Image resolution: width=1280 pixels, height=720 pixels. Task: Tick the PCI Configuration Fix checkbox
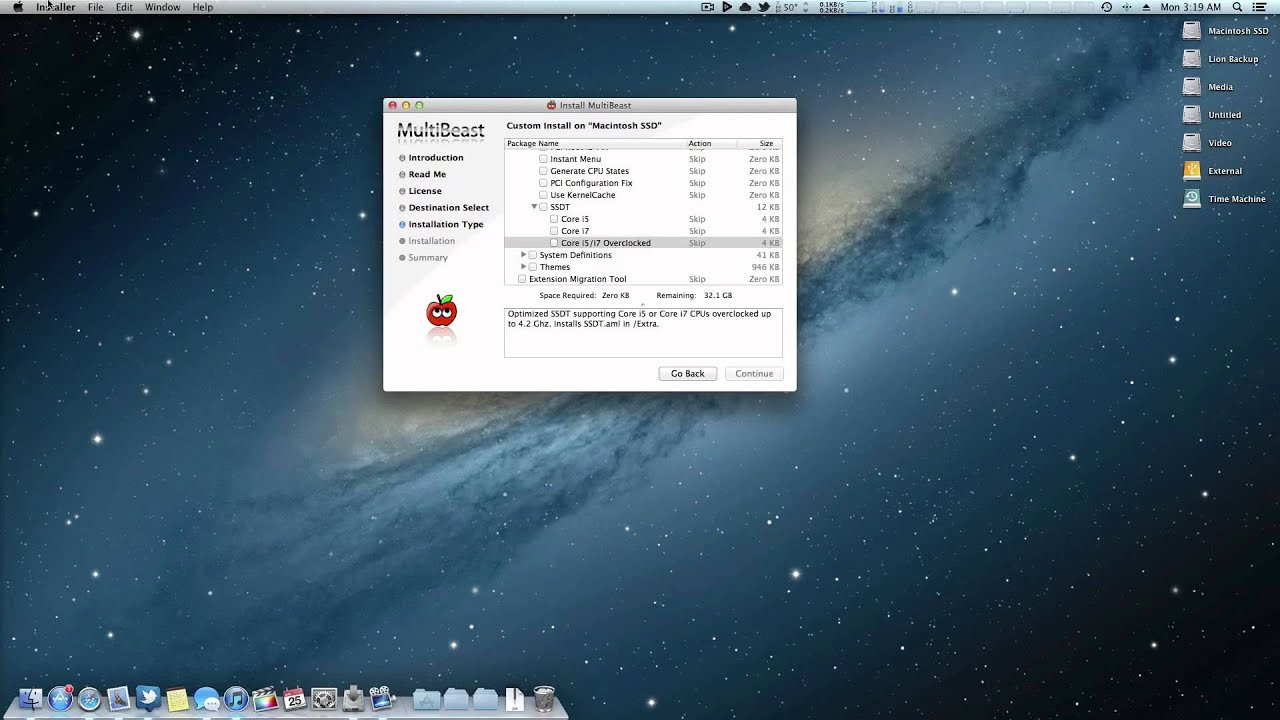[x=543, y=183]
